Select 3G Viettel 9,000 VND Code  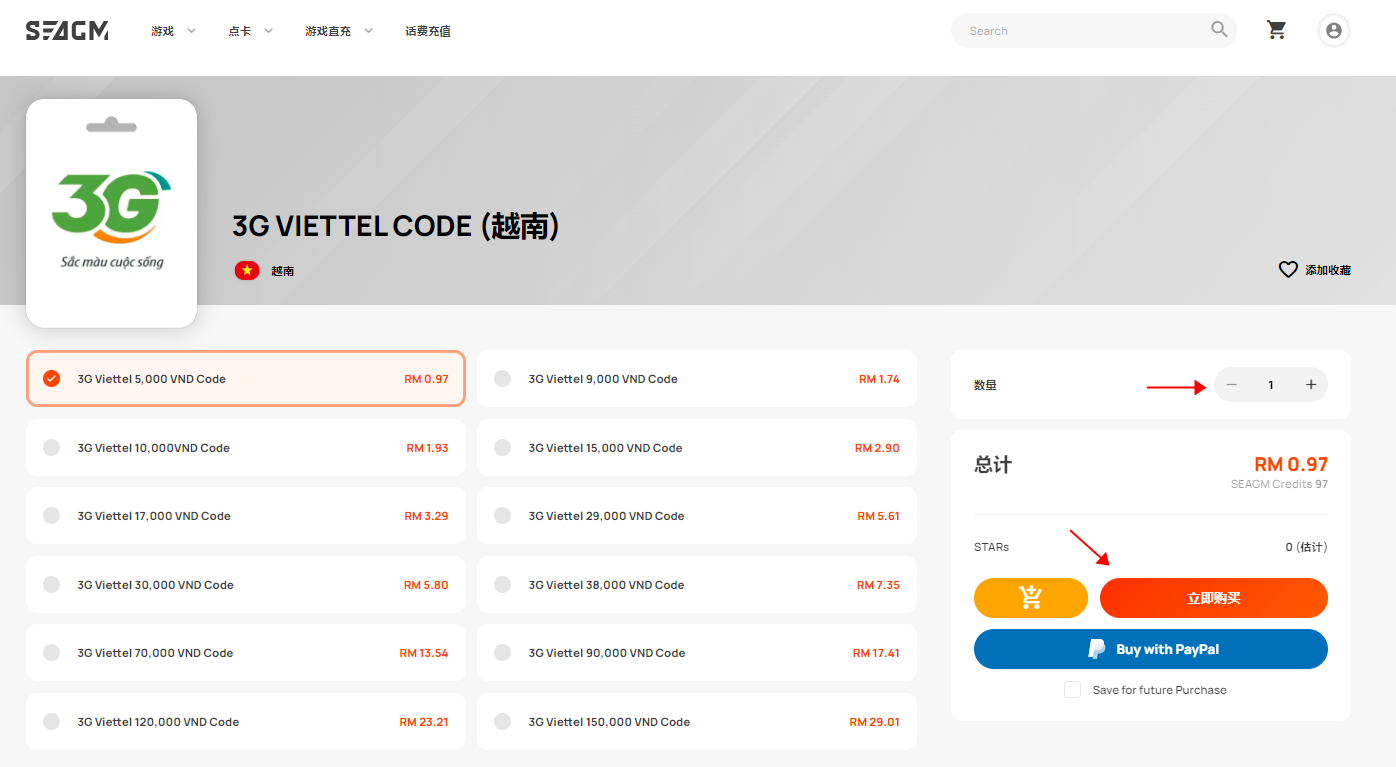coord(697,379)
